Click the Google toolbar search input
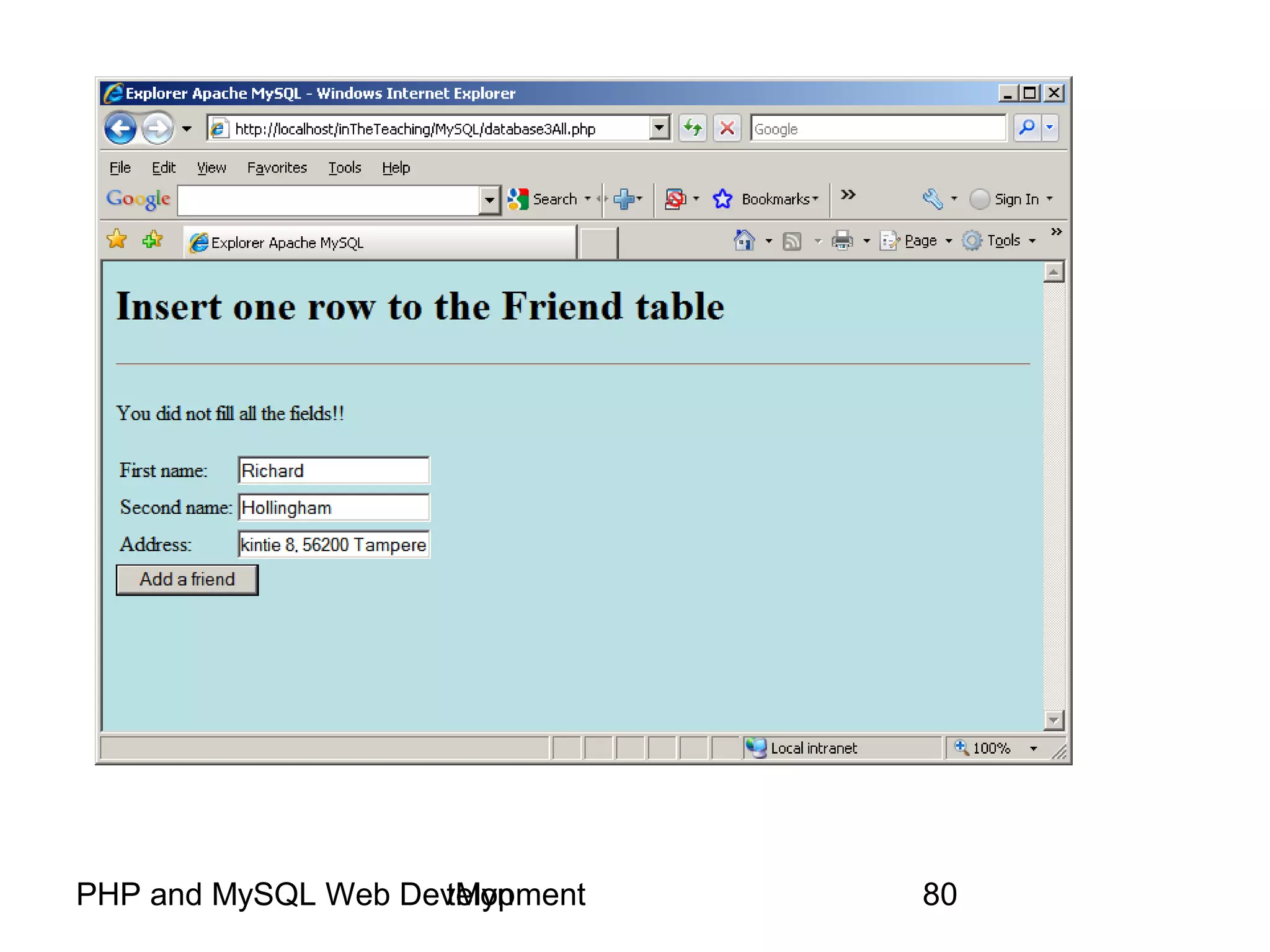1270x952 pixels. 329,200
